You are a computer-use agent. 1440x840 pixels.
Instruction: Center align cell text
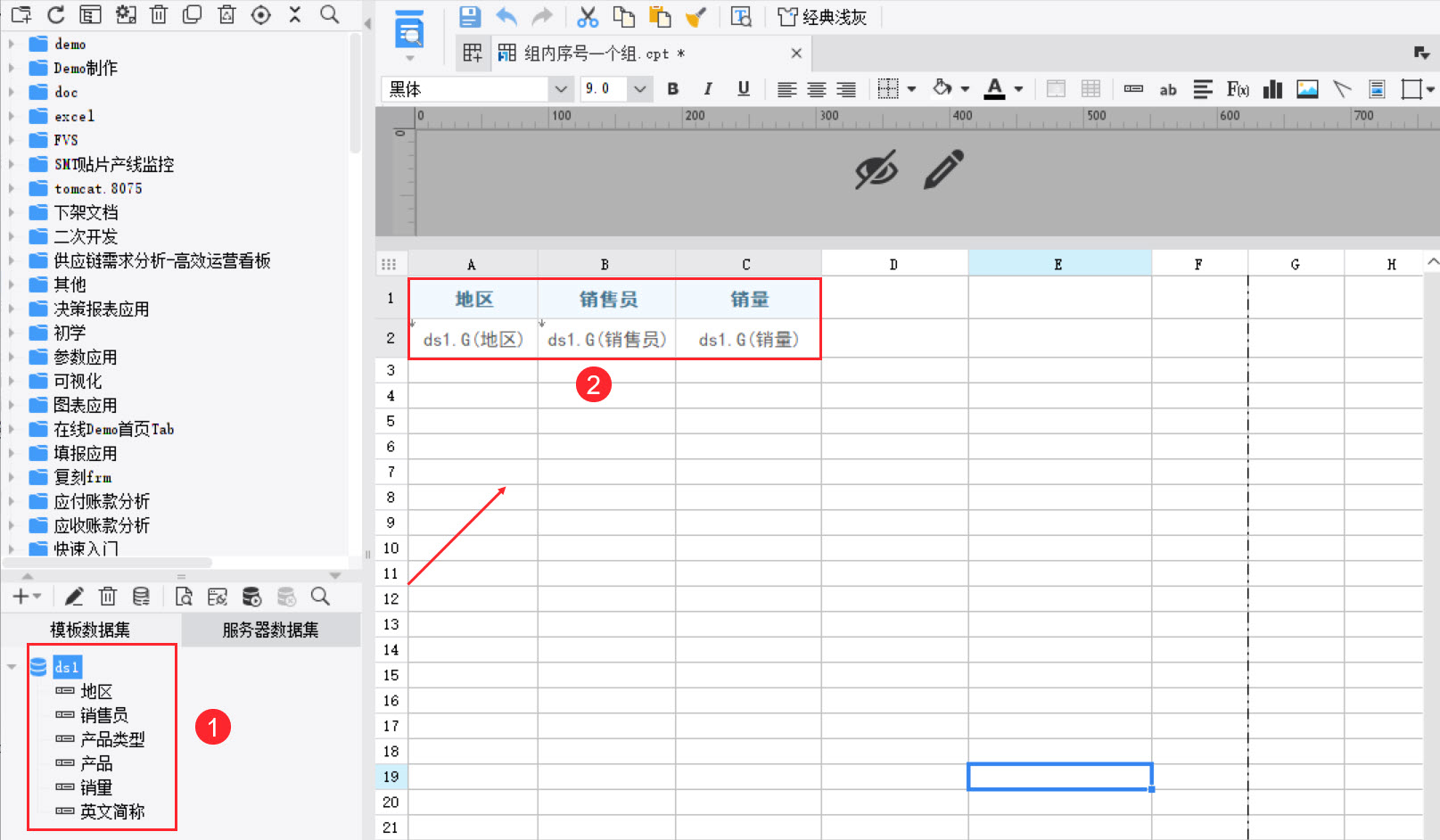(817, 89)
